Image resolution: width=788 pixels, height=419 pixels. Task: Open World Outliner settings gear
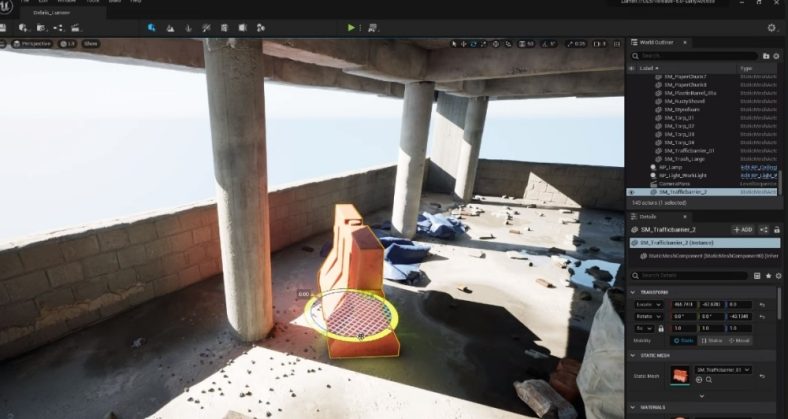[776, 56]
